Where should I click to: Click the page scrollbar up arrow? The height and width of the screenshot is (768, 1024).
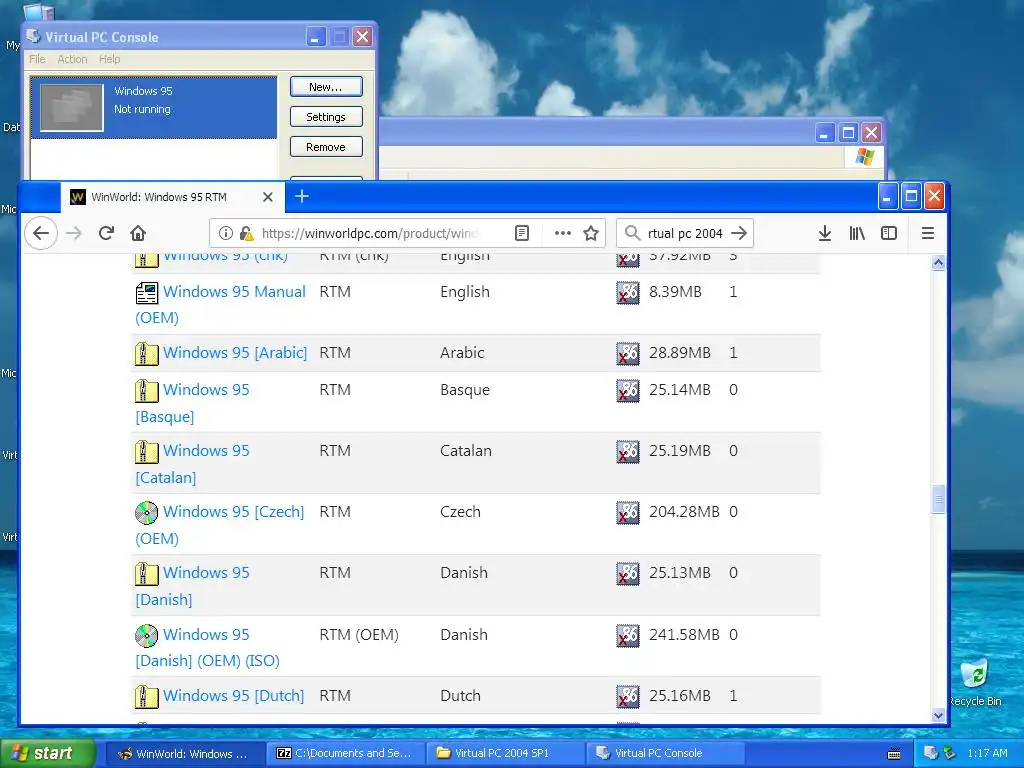(x=938, y=263)
